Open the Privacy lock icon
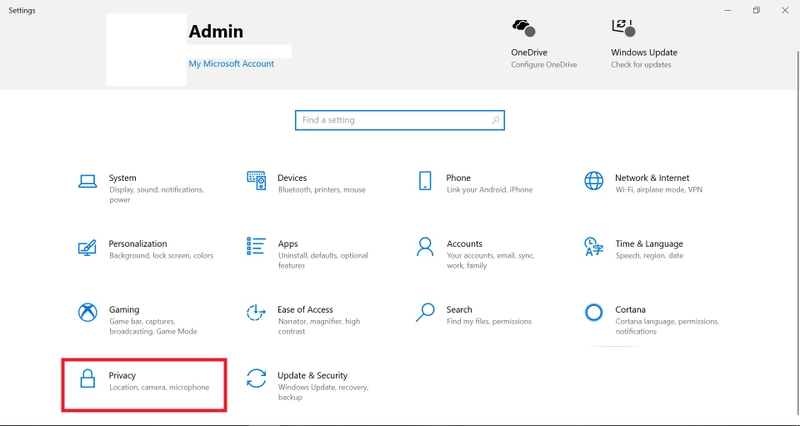This screenshot has height=426, width=800. 88,379
